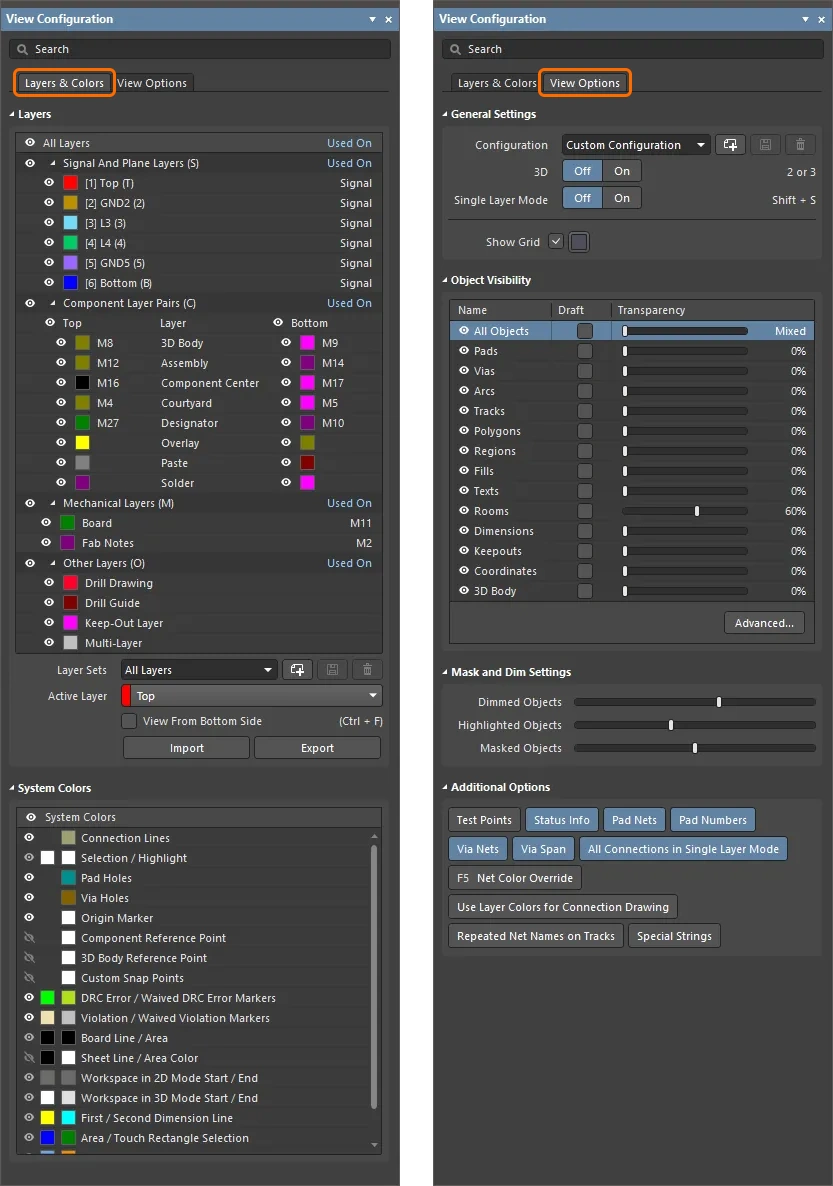The image size is (833, 1186).
Task: Collapse Object Visibility section
Action: [x=445, y=281]
